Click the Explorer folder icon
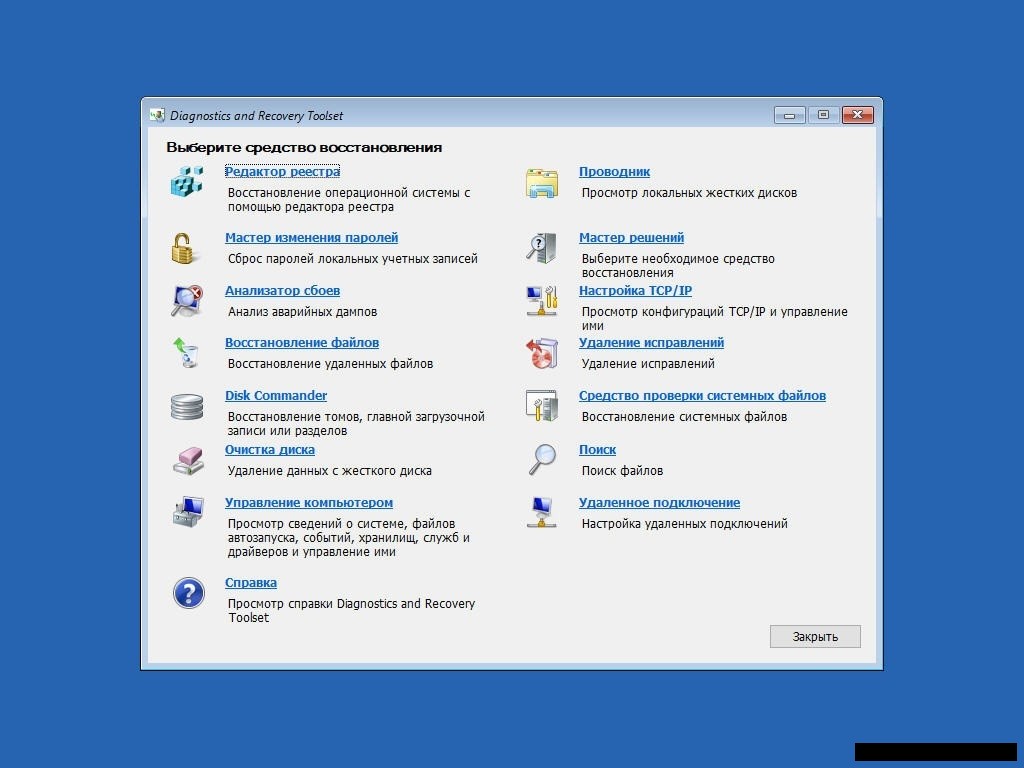This screenshot has height=768, width=1024. [x=542, y=183]
